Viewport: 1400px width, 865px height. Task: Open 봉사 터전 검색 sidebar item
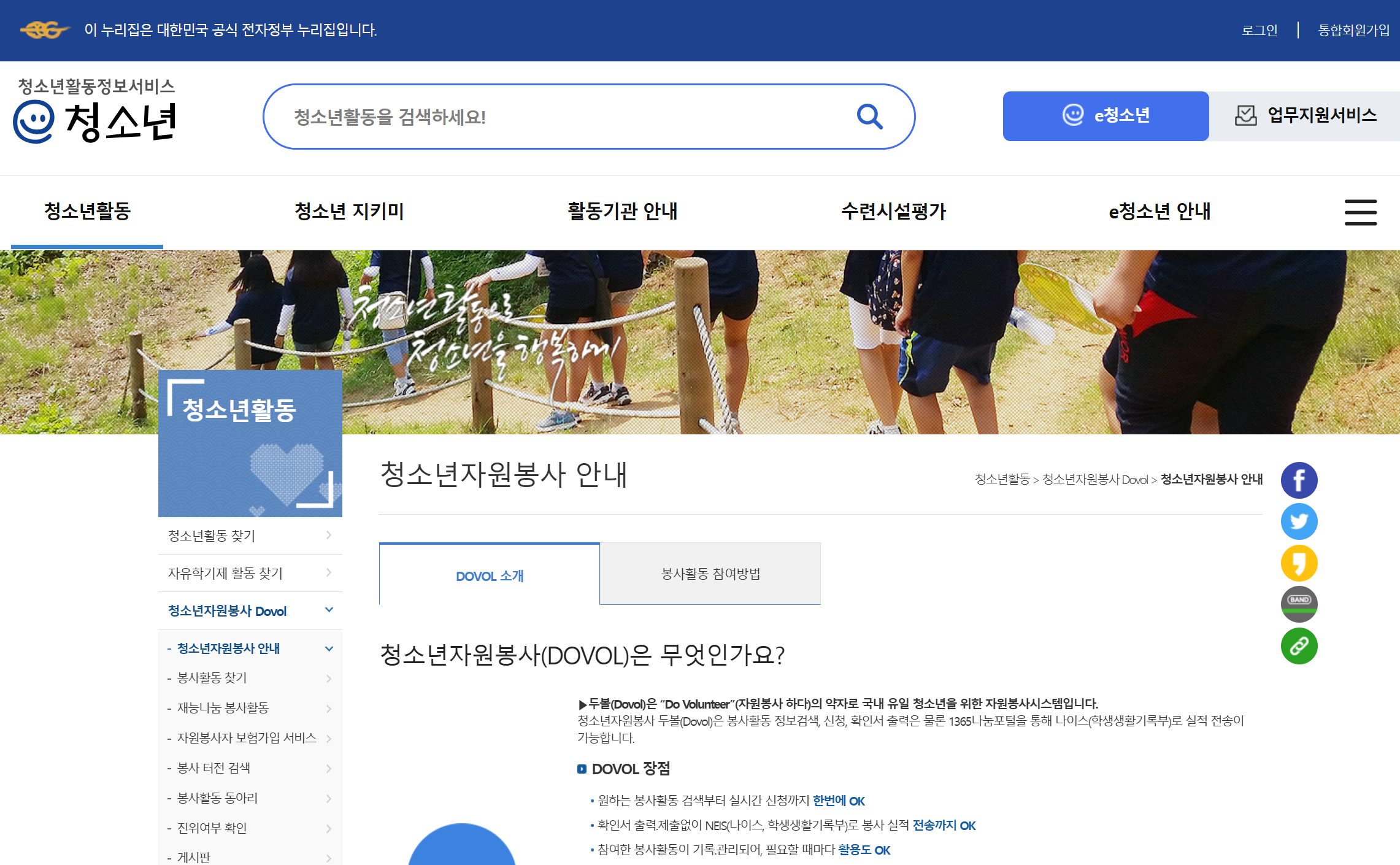tap(250, 768)
